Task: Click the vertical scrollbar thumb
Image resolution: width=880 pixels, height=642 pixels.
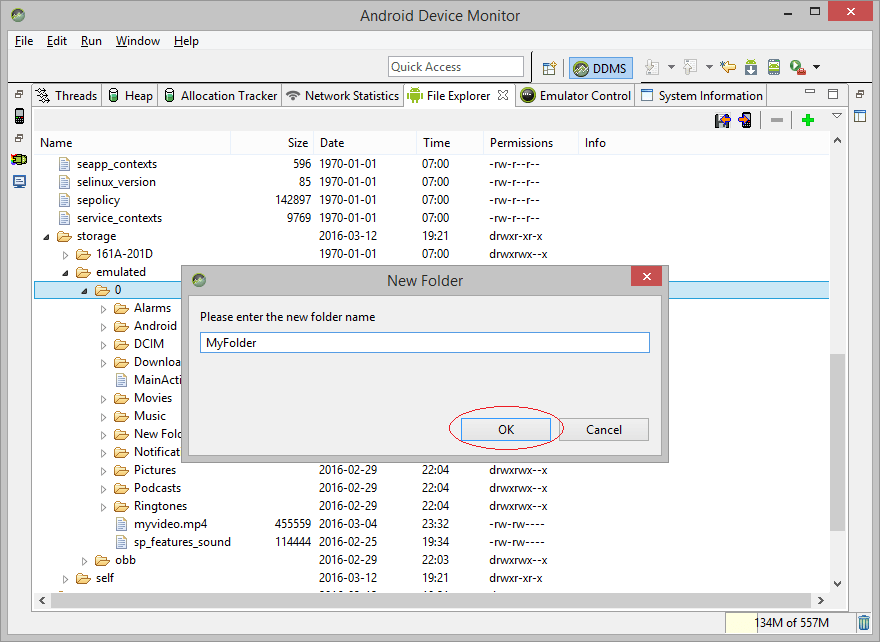Action: (837, 442)
